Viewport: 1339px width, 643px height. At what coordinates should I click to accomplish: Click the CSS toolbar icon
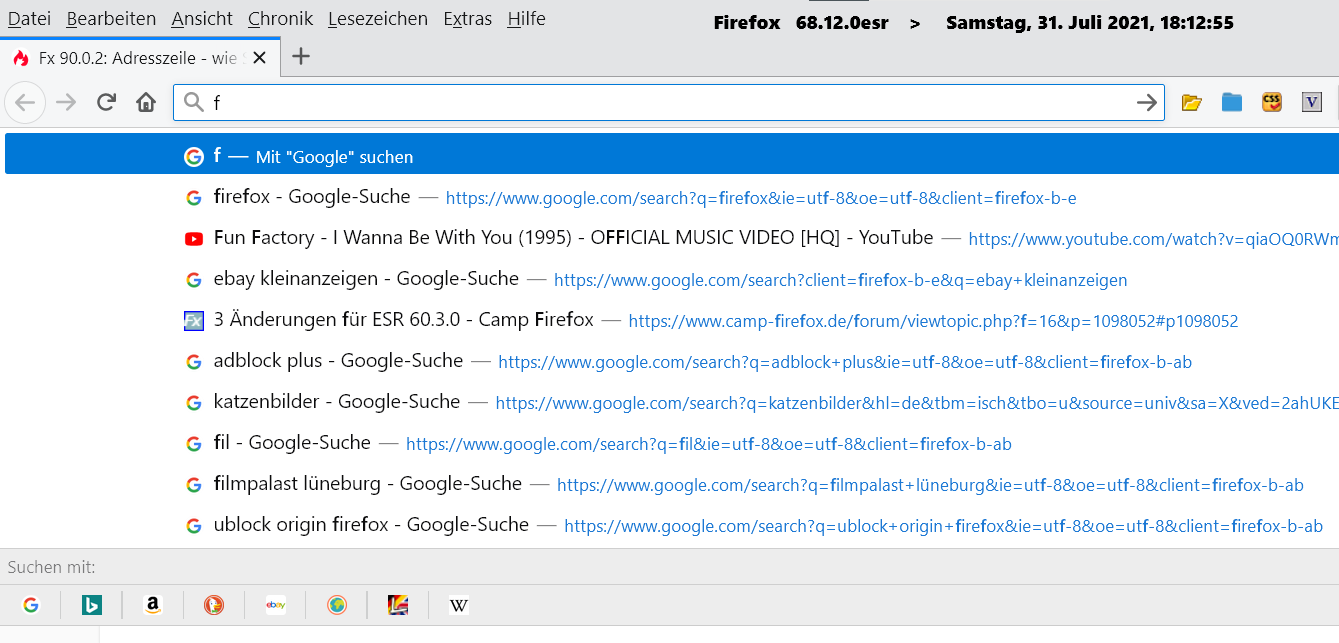point(1271,102)
